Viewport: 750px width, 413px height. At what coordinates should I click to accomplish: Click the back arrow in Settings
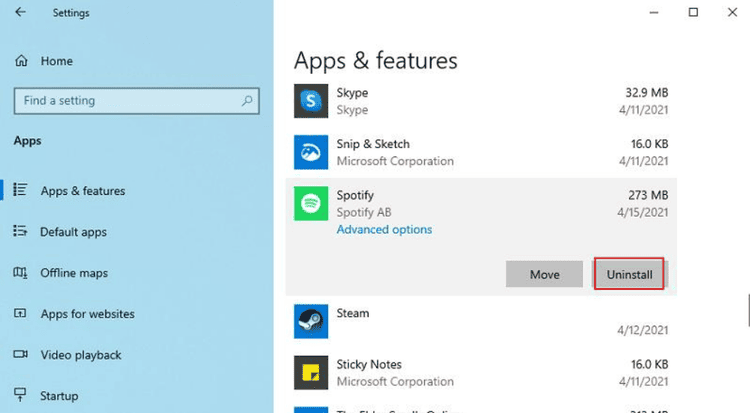(20, 12)
